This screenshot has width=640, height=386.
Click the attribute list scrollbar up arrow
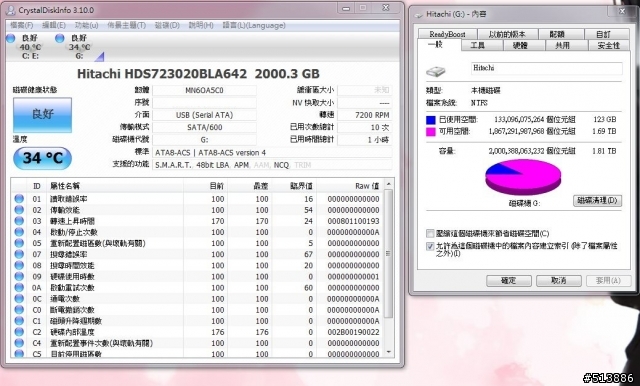(x=389, y=184)
